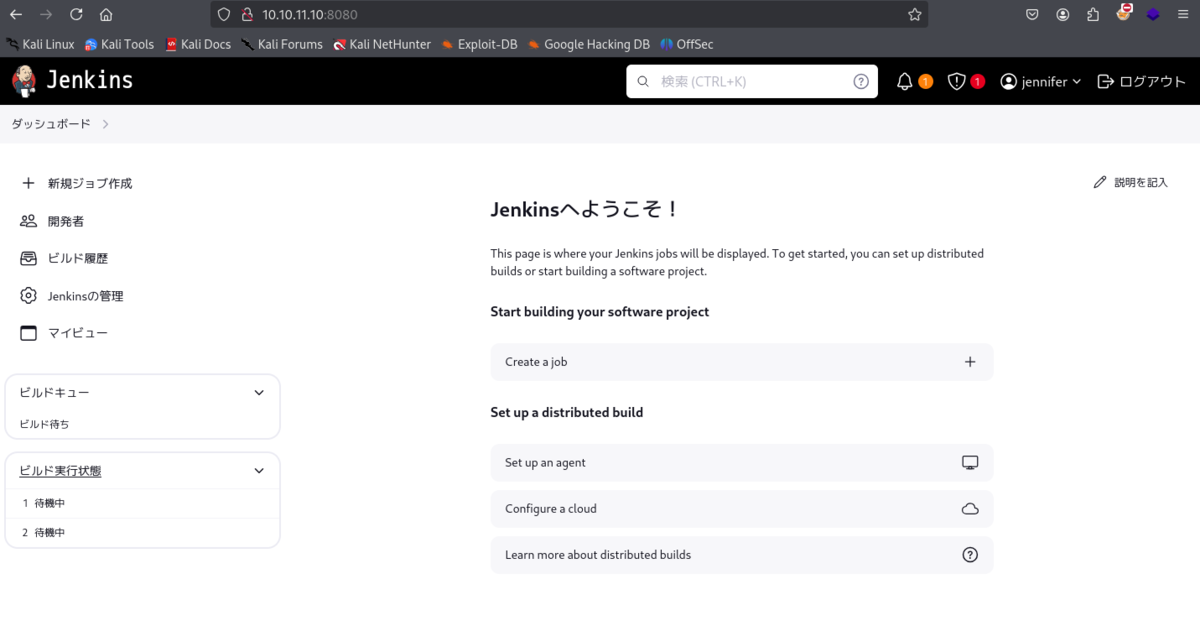Click Set up an agent button

coord(741,463)
